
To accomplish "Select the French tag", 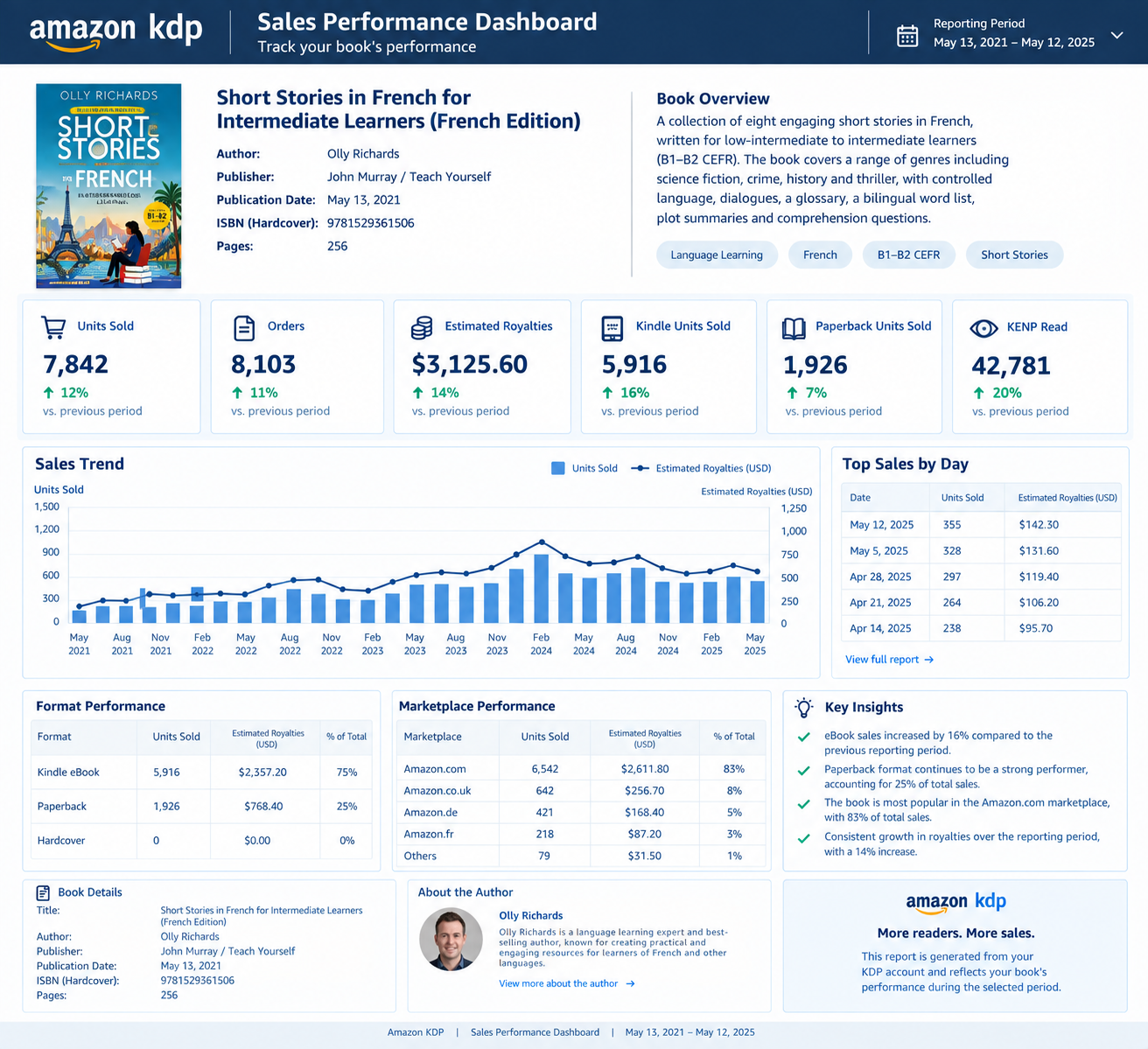I will tap(820, 255).
